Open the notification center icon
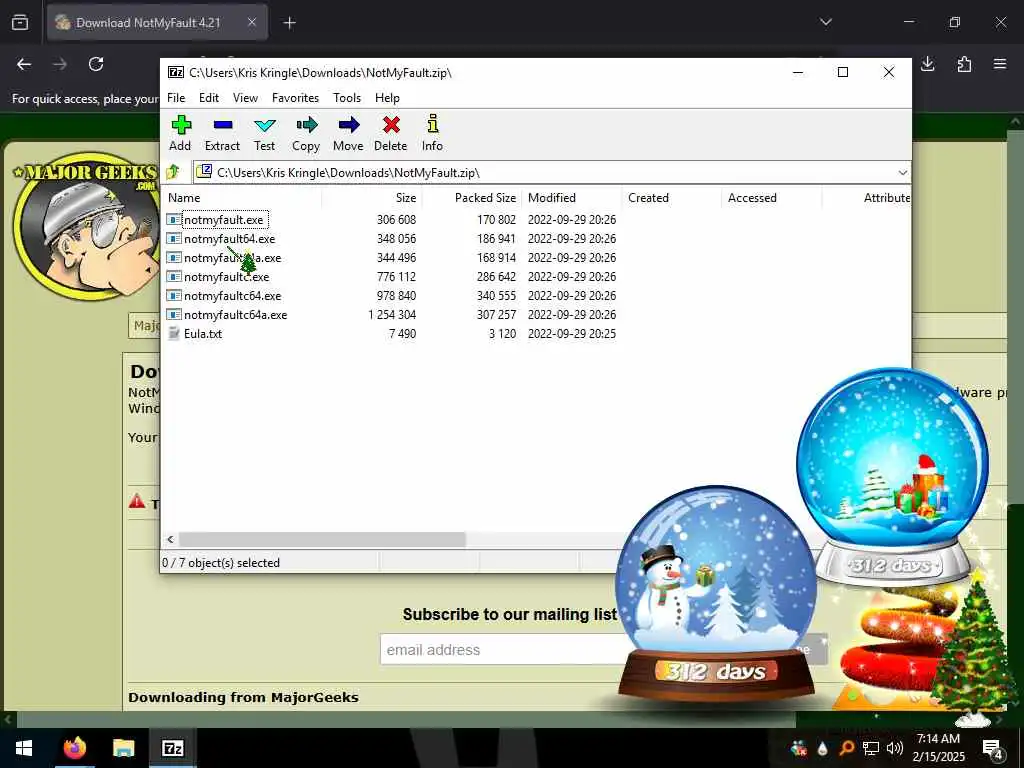1024x768 pixels. (993, 749)
